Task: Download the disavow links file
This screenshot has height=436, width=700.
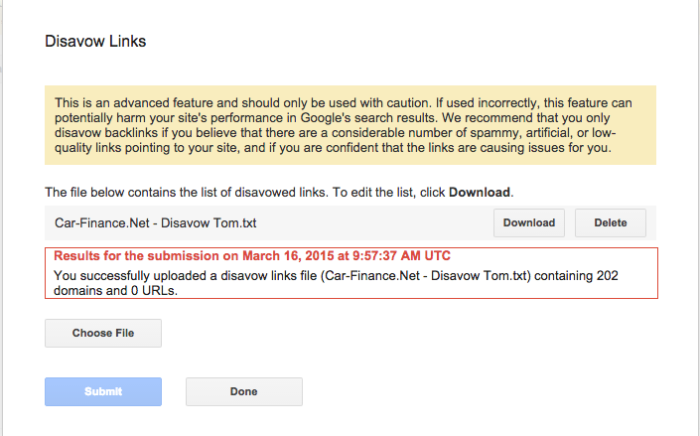Action: (529, 223)
